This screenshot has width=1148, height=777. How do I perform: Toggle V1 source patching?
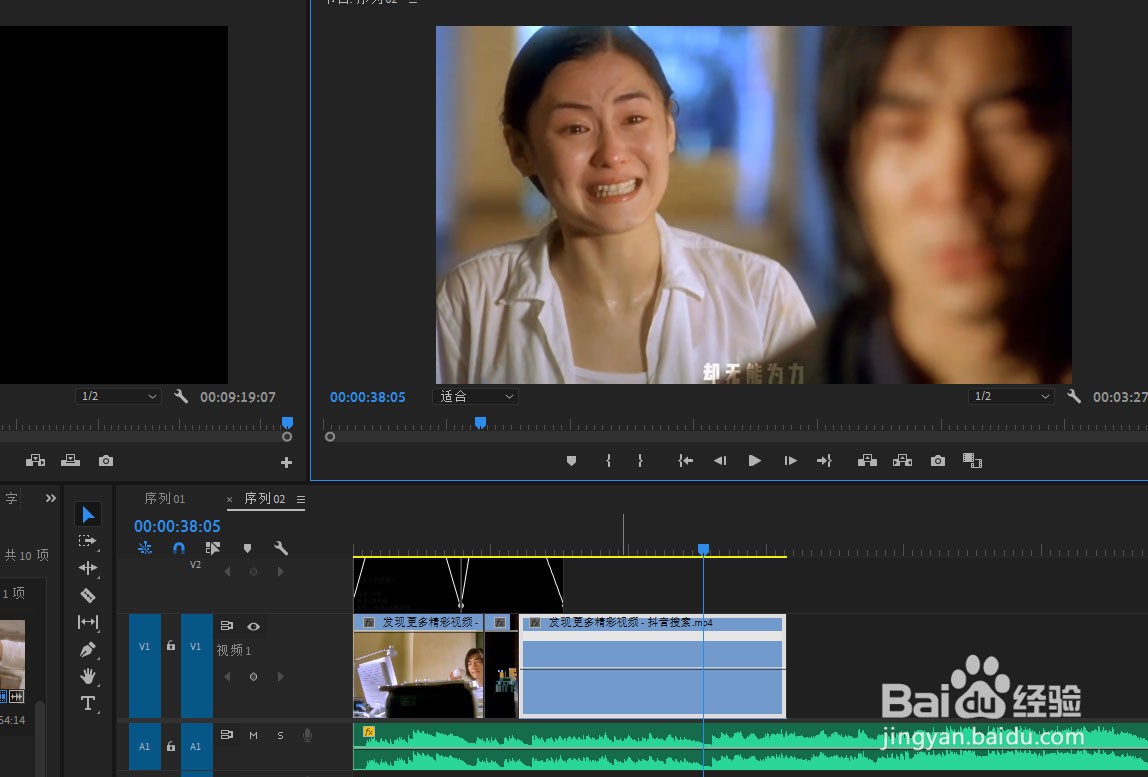144,666
